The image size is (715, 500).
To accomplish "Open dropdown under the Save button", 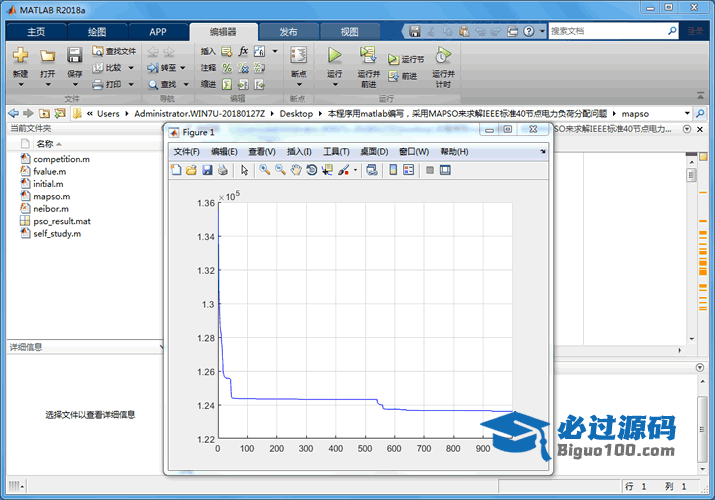I will 75,85.
